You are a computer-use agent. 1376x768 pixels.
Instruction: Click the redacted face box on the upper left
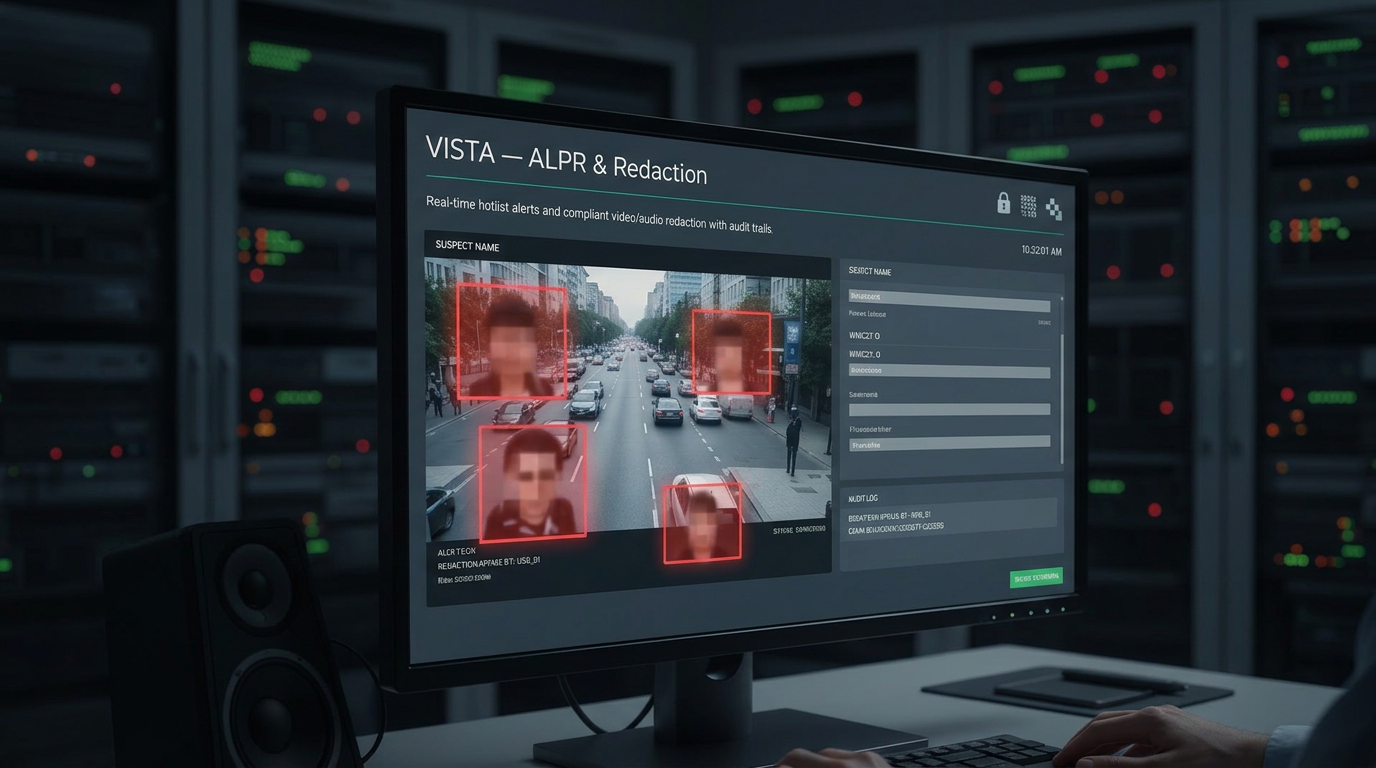[513, 340]
